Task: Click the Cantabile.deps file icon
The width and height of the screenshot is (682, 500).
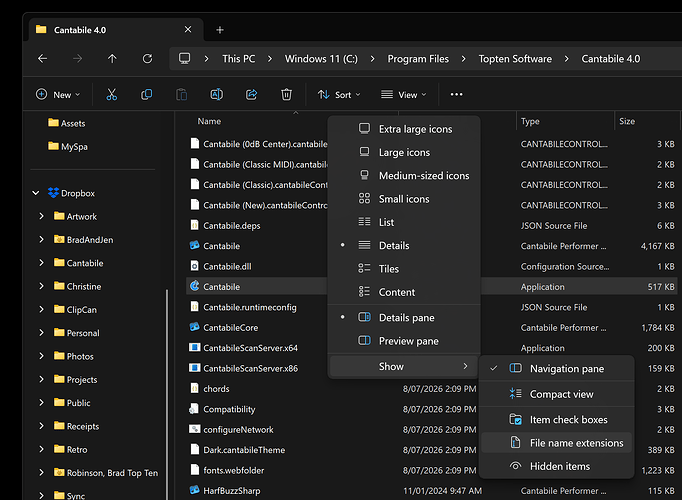Action: tap(194, 225)
